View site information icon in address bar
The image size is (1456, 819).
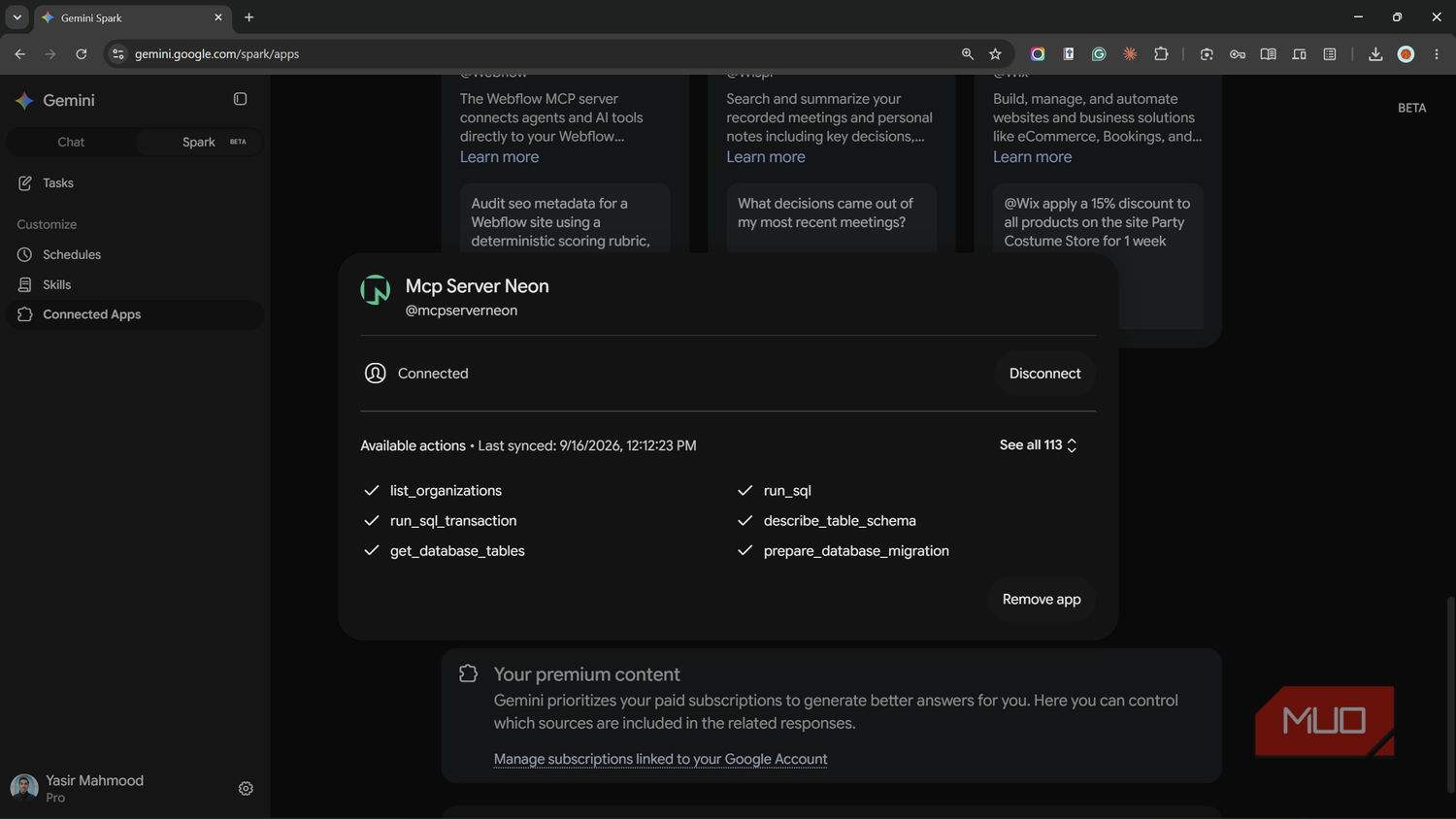click(117, 54)
